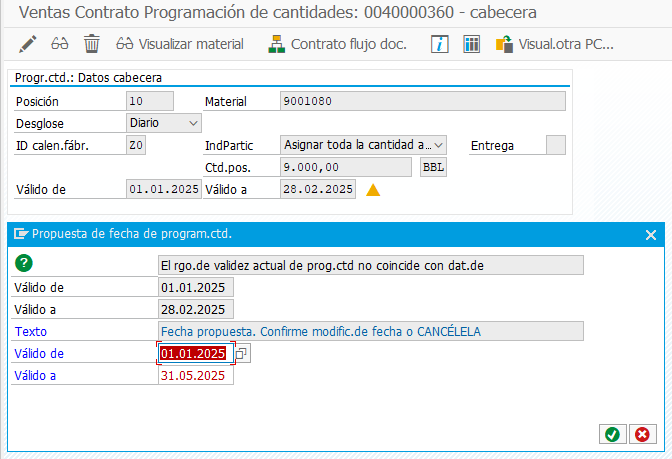The image size is (672, 459).
Task: Click dialog current Válido de 01.01.2025 field
Action: [196, 287]
